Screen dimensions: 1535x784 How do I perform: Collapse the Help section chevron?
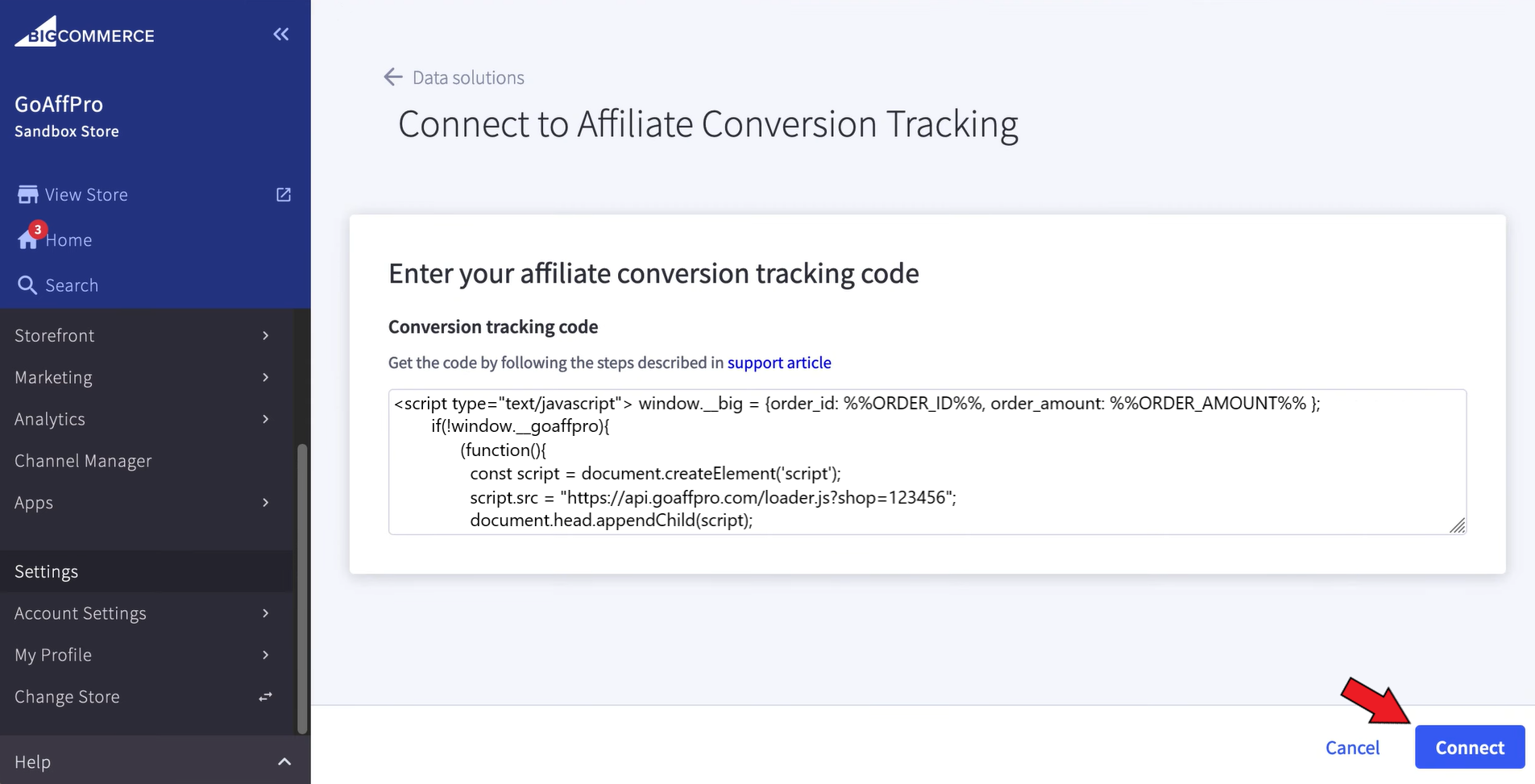click(284, 761)
